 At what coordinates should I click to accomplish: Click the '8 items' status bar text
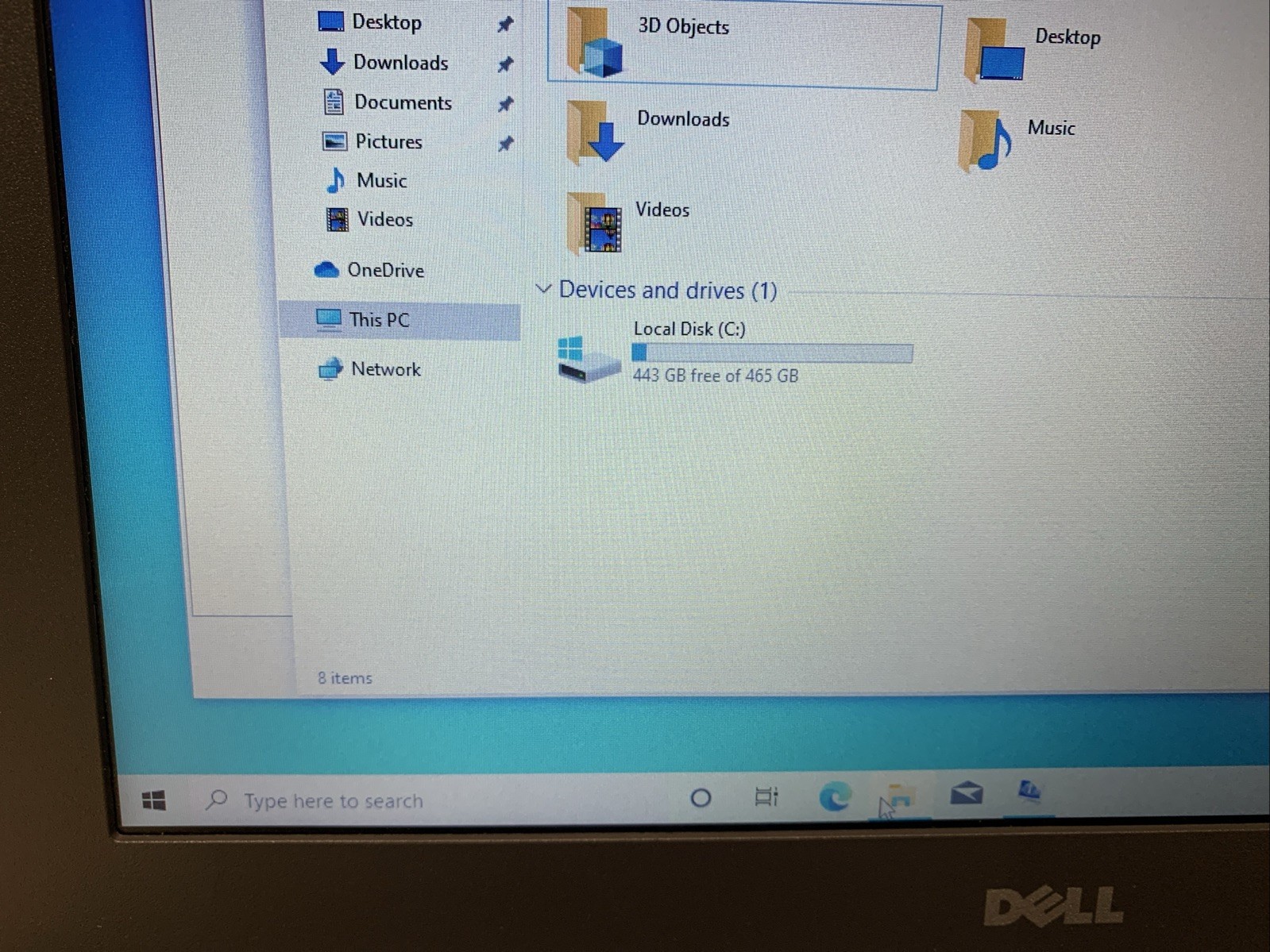click(x=345, y=678)
